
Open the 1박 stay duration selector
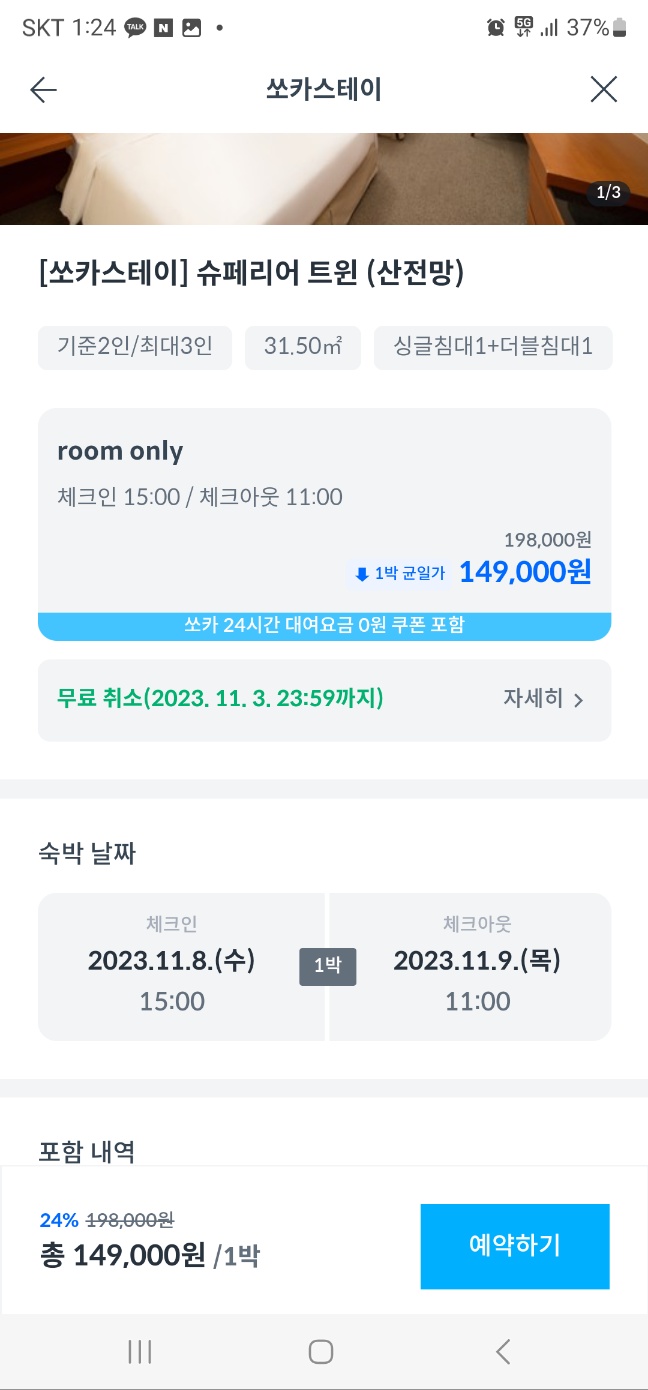coord(327,966)
